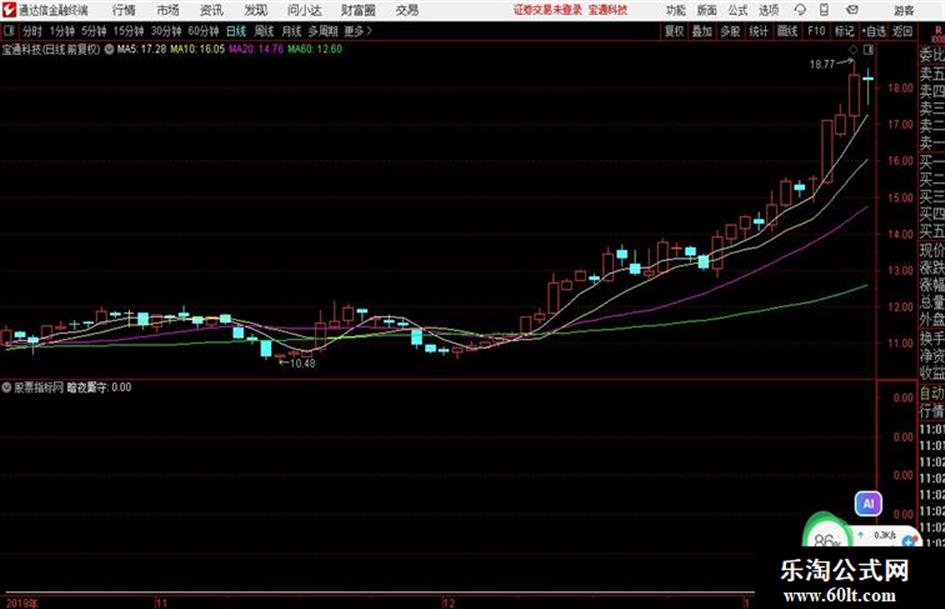Open the 问小达 menu
Image resolution: width=945 pixels, height=609 pixels.
tap(304, 10)
